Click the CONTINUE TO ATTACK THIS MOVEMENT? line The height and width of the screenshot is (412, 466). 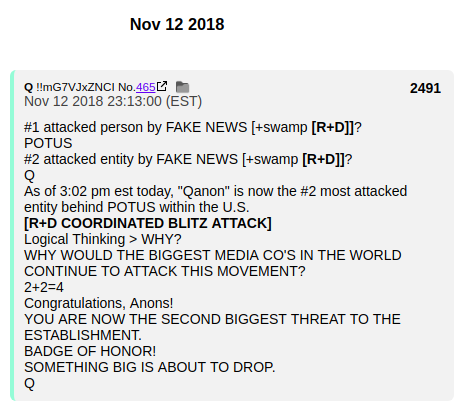pos(165,271)
